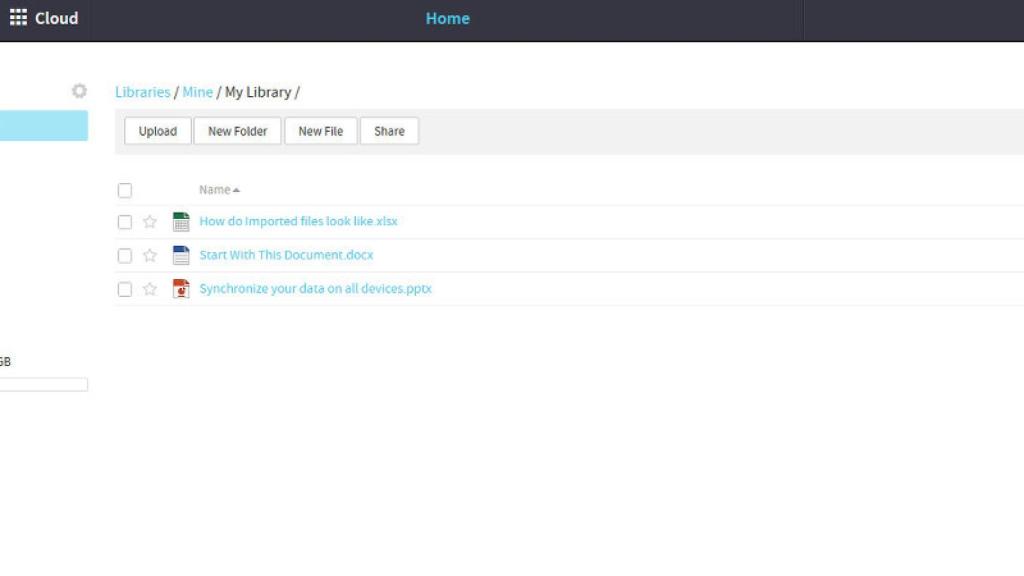Click the storage usage progress bar
The width and height of the screenshot is (1024, 576).
(44, 384)
